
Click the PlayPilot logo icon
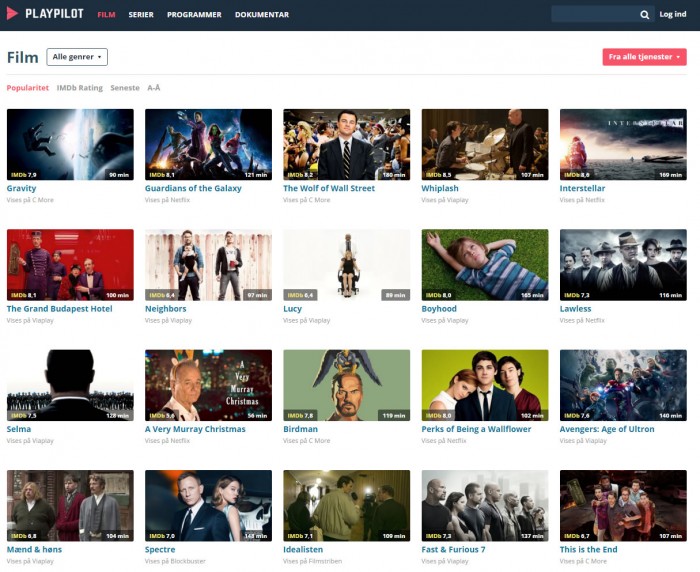pos(13,14)
